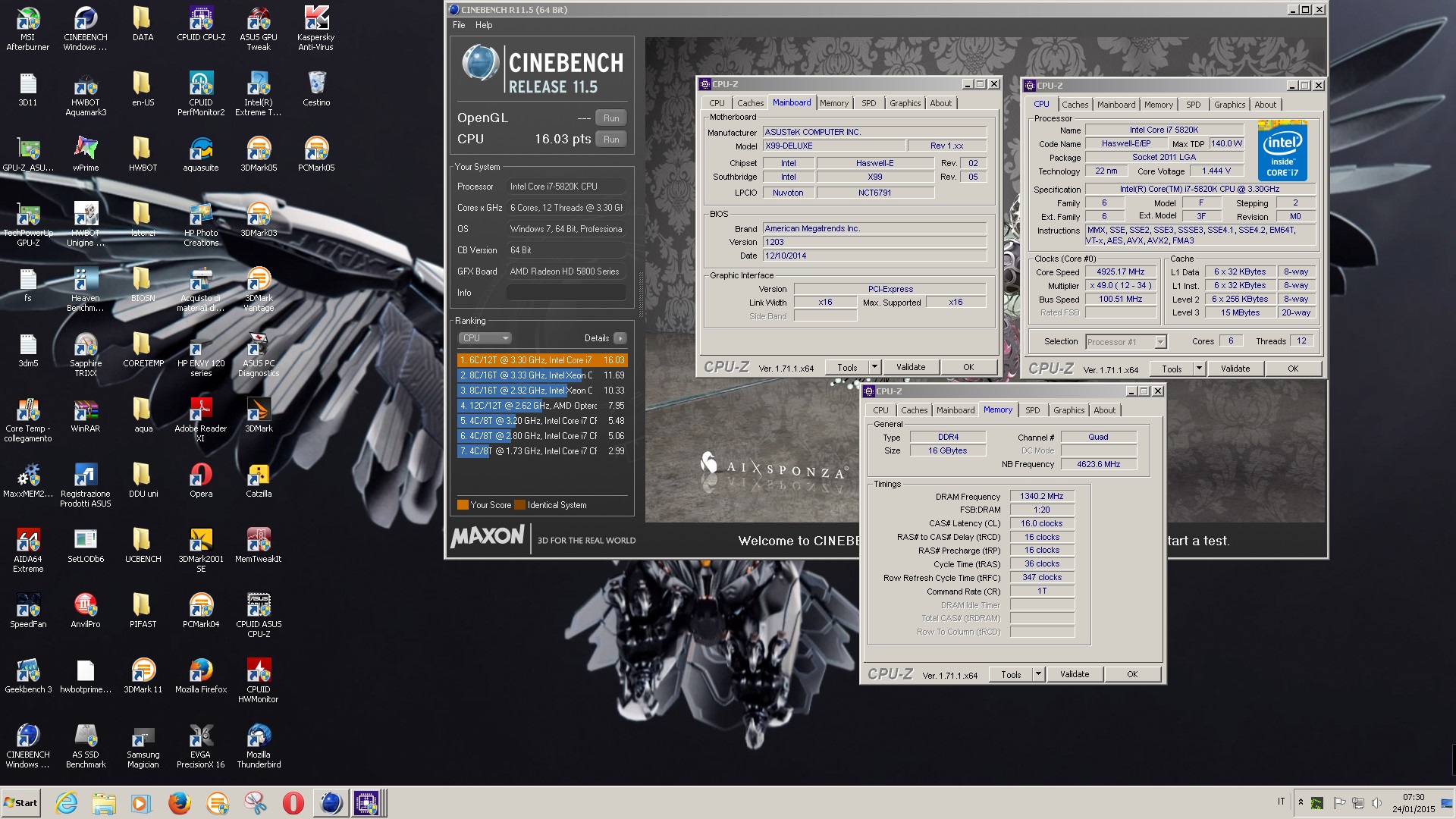This screenshot has height=819, width=1456.
Task: Open Opera from the taskbar
Action: coord(293,803)
